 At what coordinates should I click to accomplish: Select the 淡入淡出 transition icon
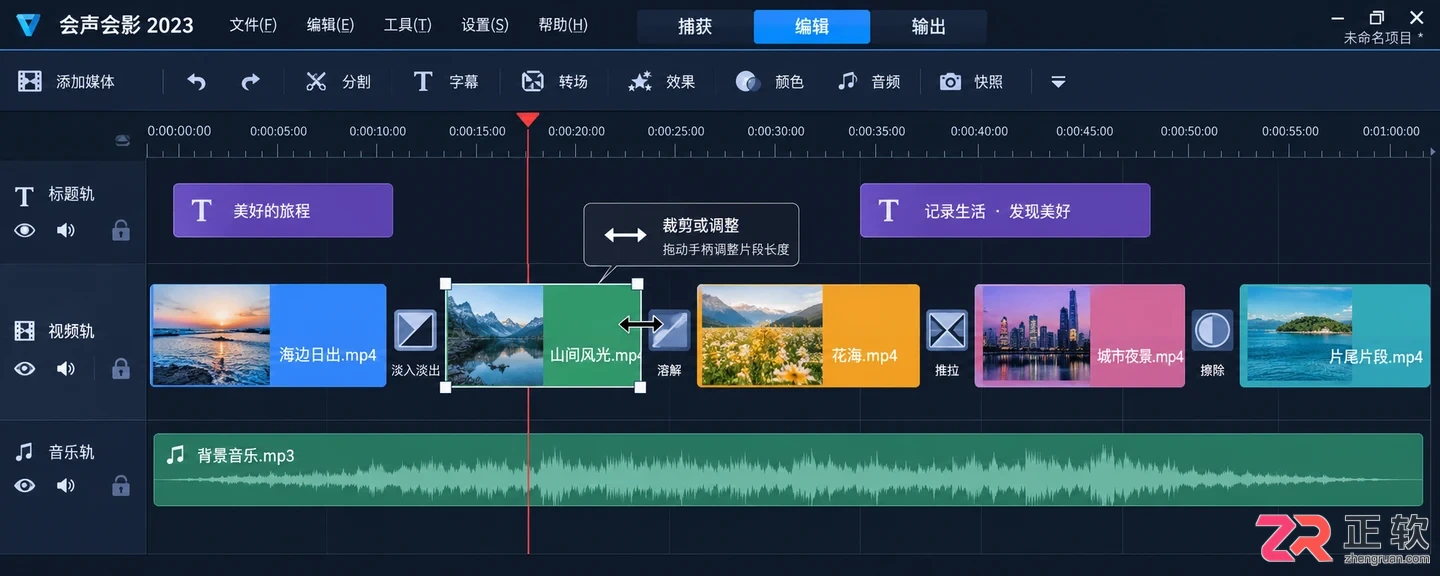[415, 330]
